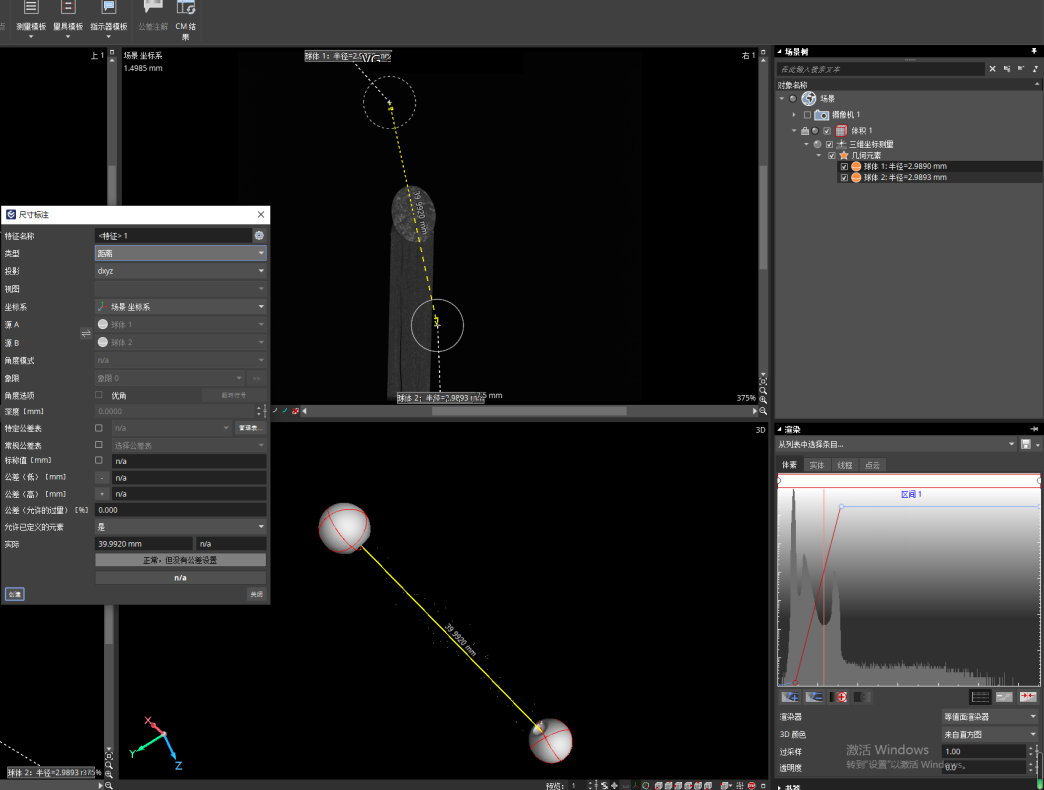The height and width of the screenshot is (790, 1044).
Task: Toggle the 三维坐标测量 checkbox
Action: point(829,144)
